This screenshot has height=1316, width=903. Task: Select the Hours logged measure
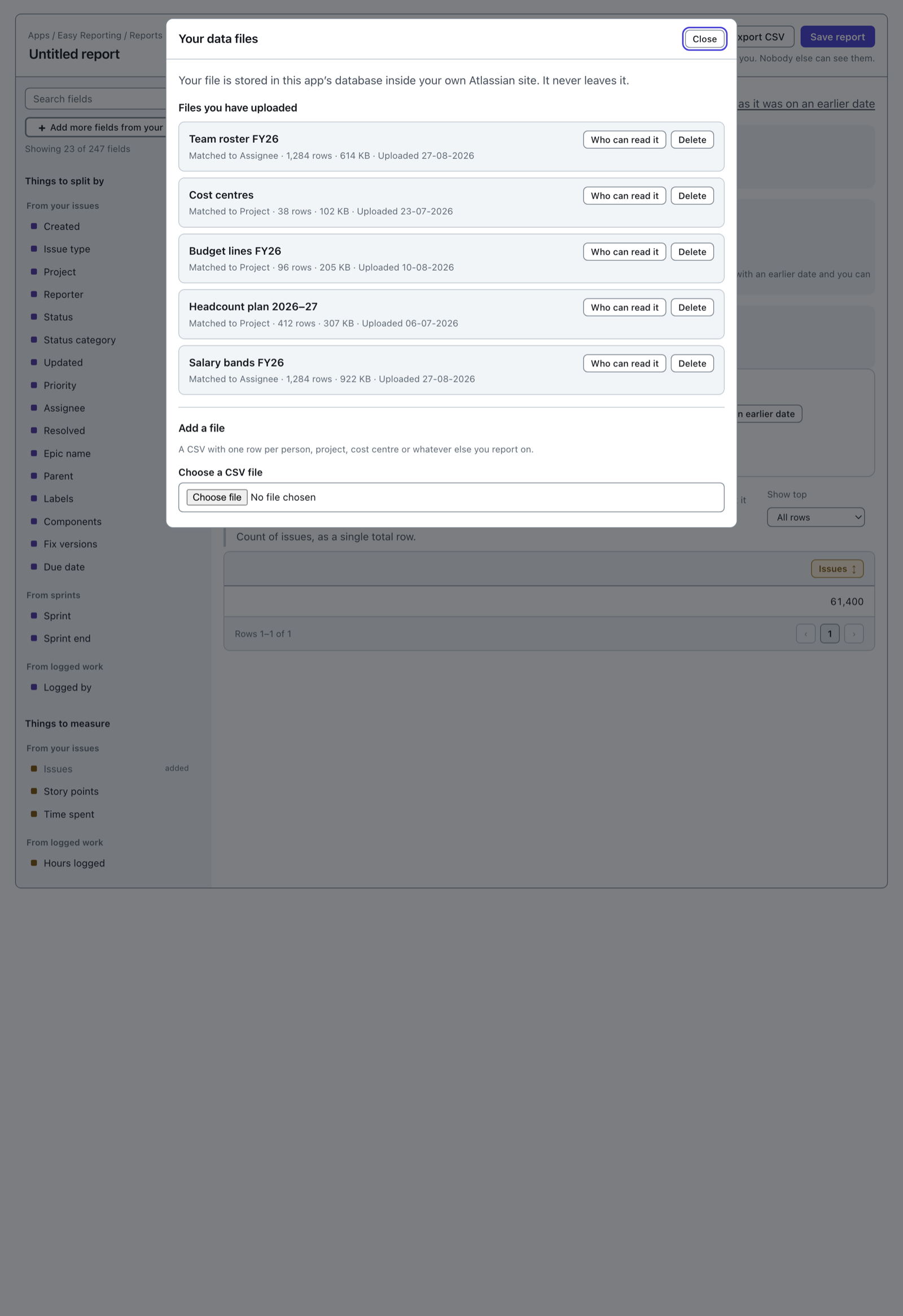[74, 863]
